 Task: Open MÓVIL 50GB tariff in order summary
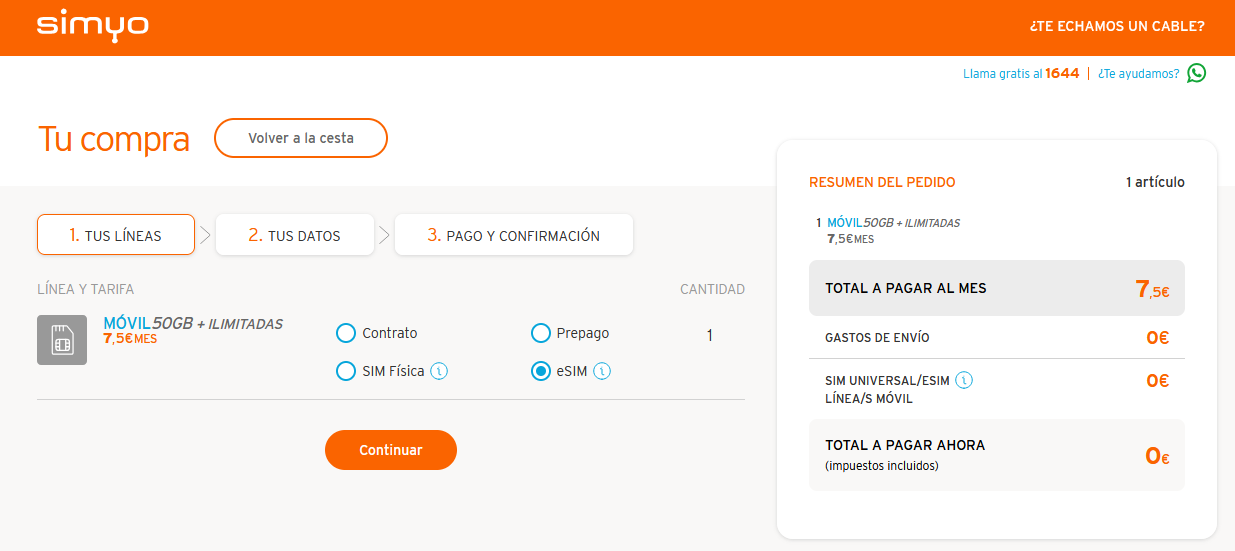893,223
